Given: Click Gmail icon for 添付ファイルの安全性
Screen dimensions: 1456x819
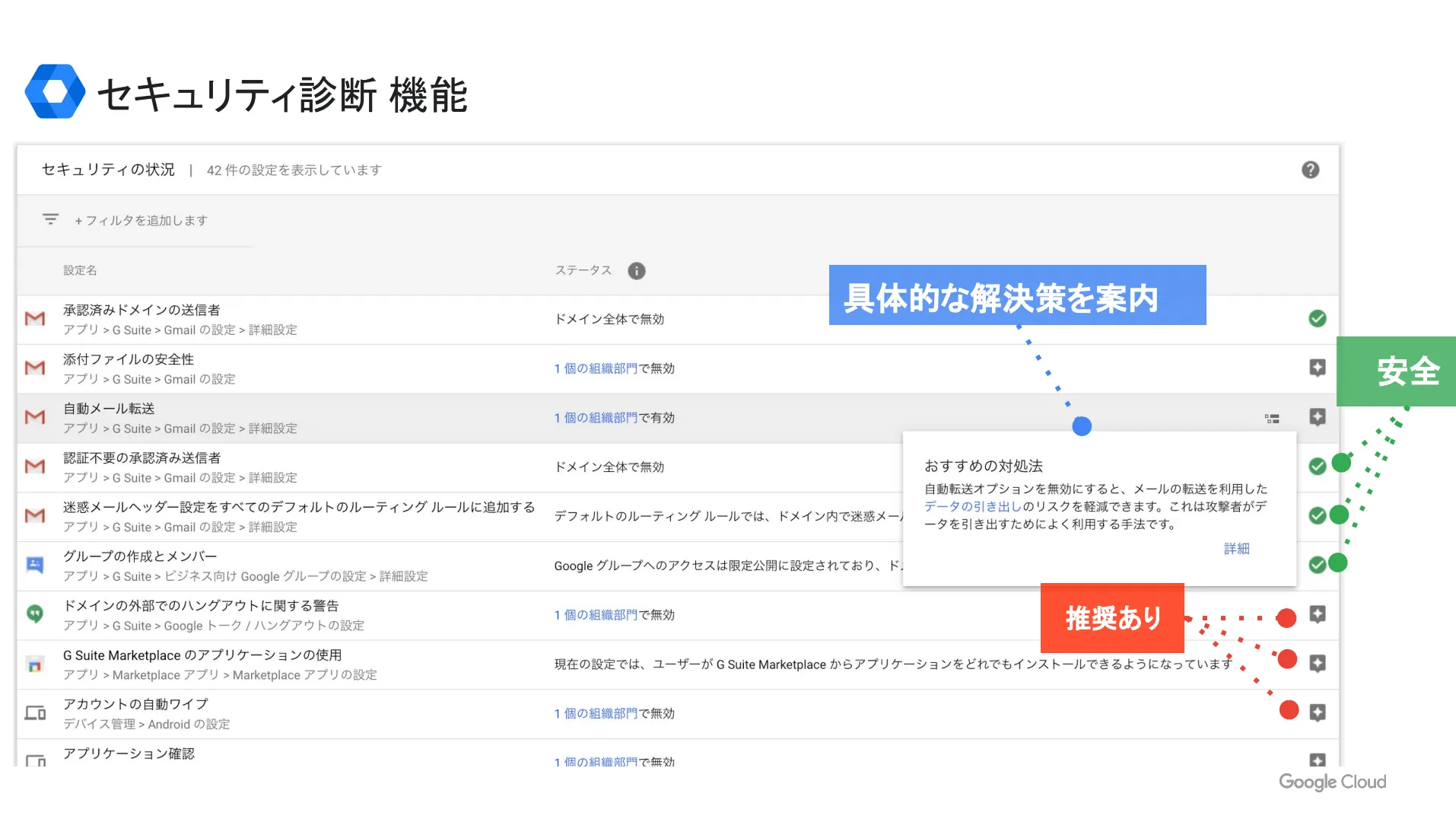Looking at the screenshot, I should click(x=35, y=368).
